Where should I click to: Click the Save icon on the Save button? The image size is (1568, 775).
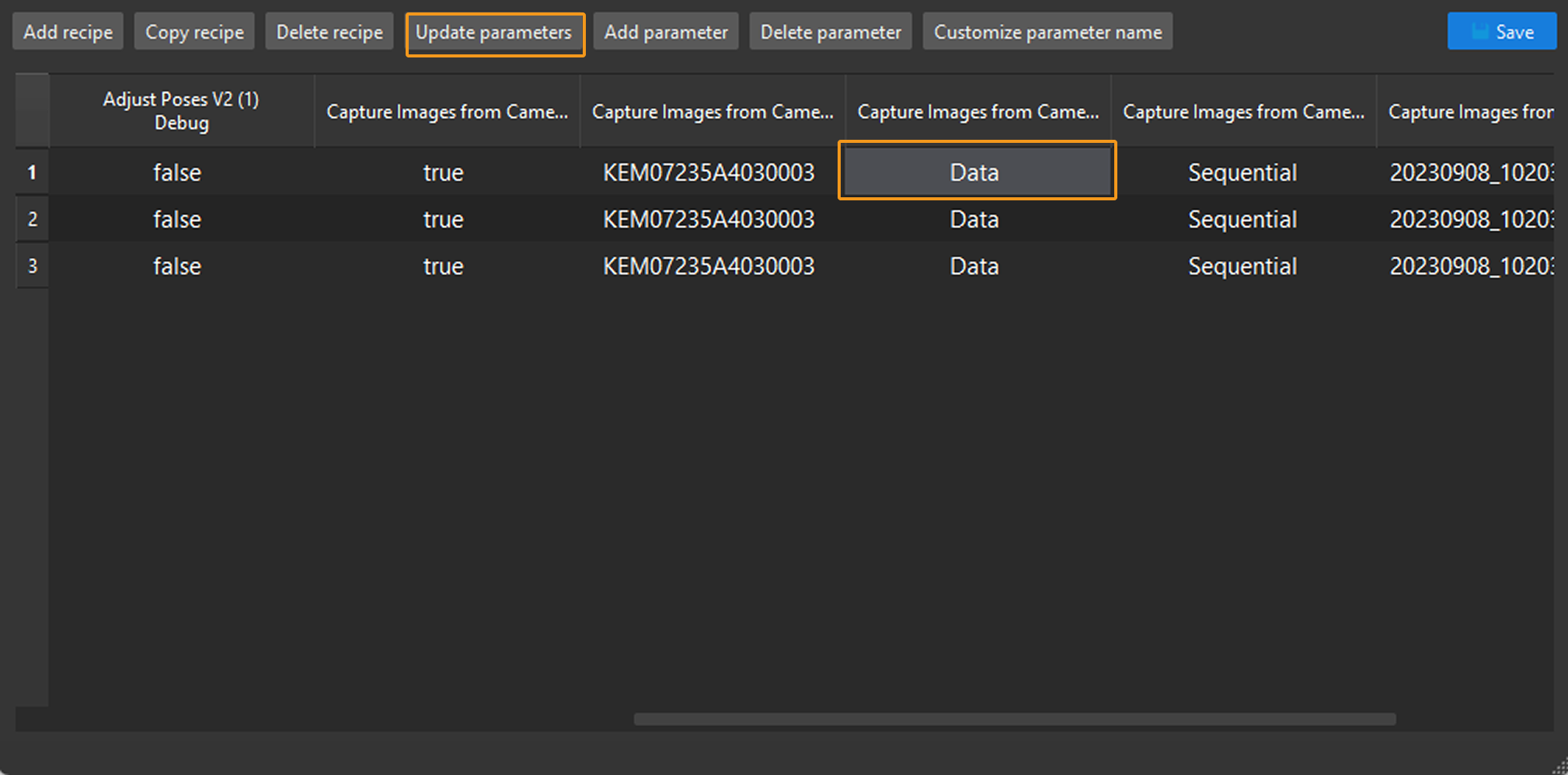coord(1479,31)
